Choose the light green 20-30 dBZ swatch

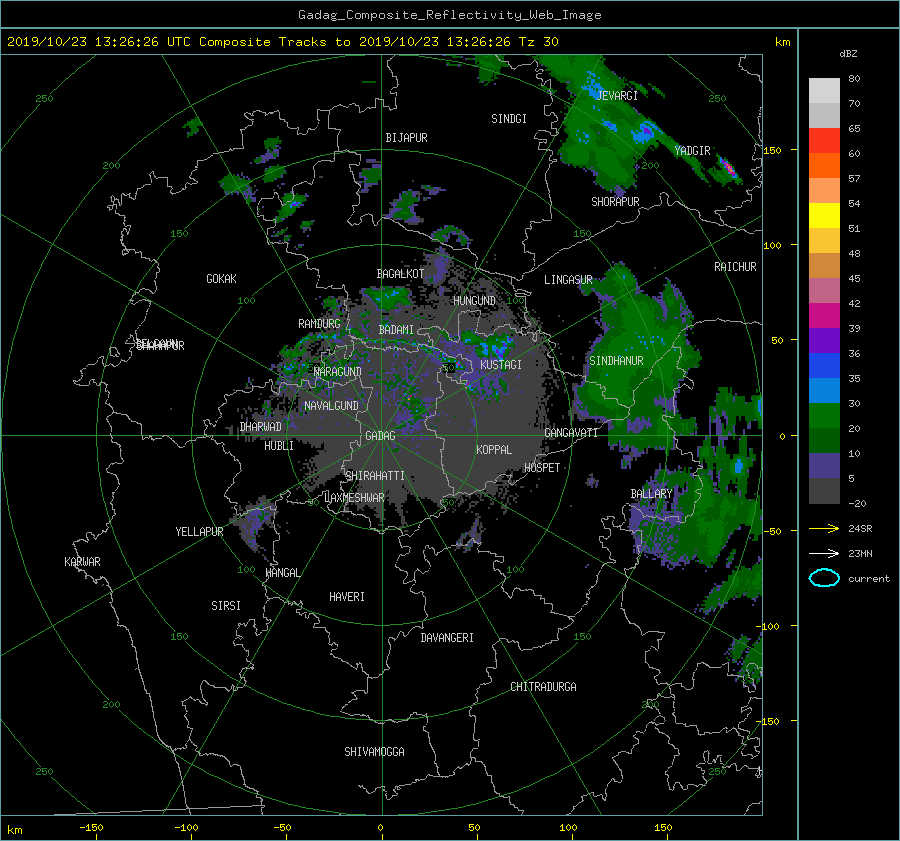[x=824, y=415]
